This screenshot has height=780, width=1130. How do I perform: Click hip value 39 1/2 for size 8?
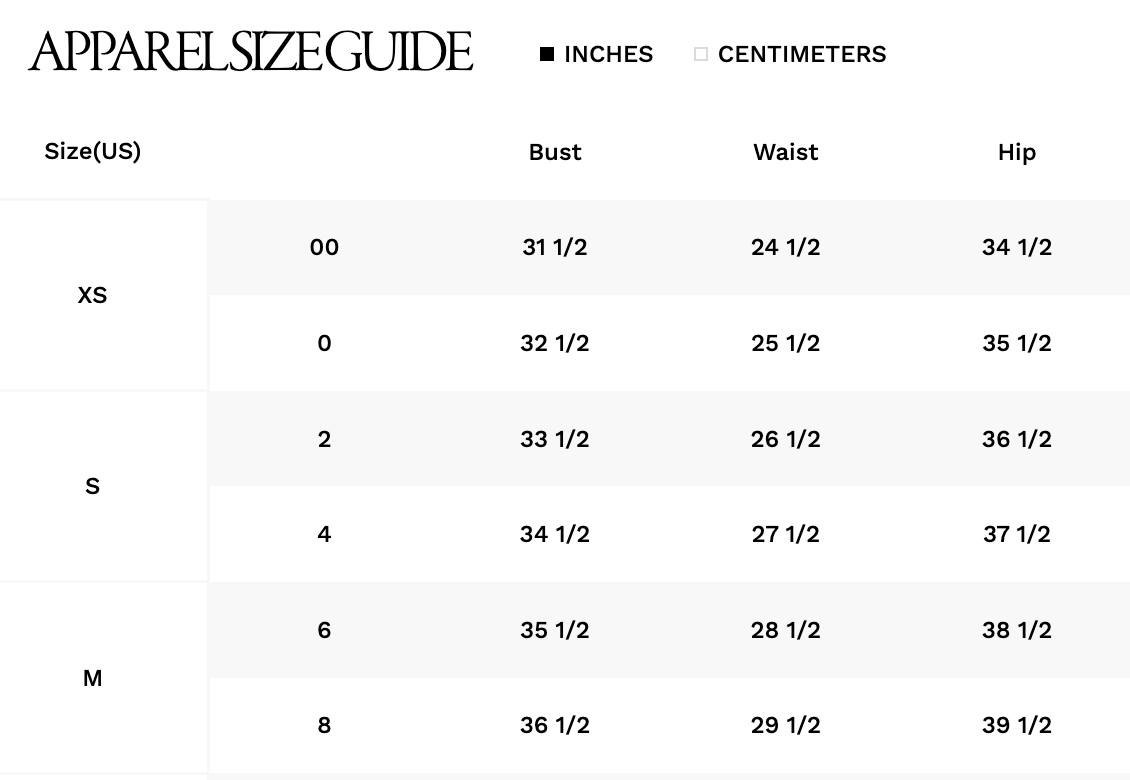tap(1016, 725)
